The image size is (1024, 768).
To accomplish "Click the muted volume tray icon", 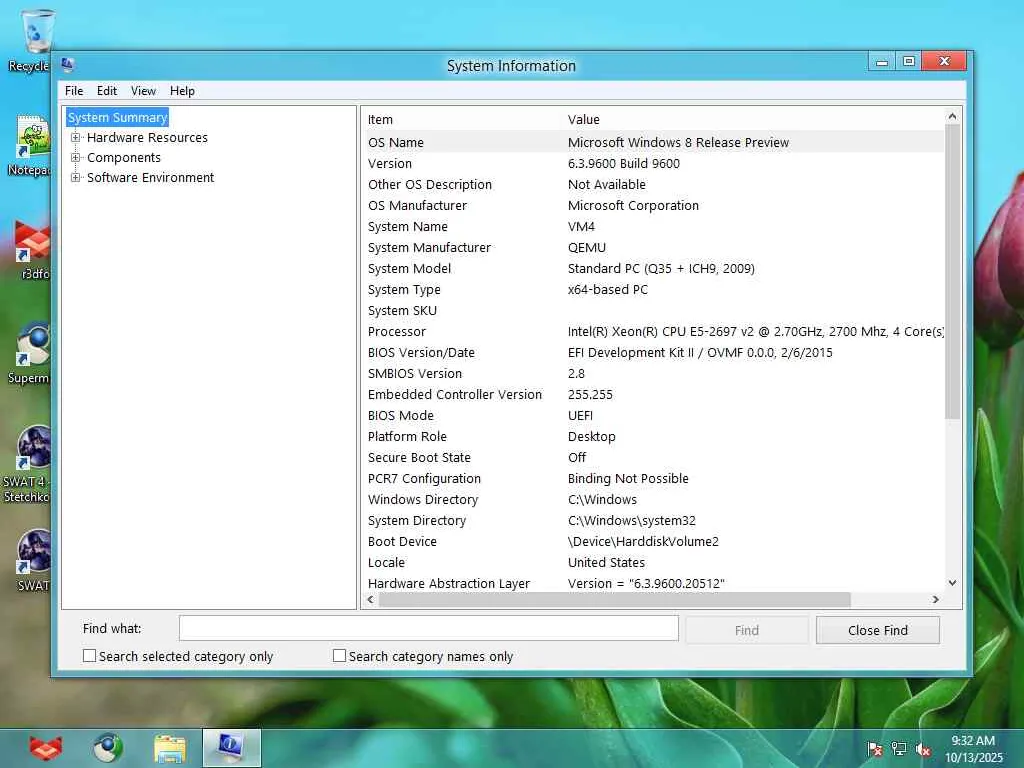I will [923, 749].
